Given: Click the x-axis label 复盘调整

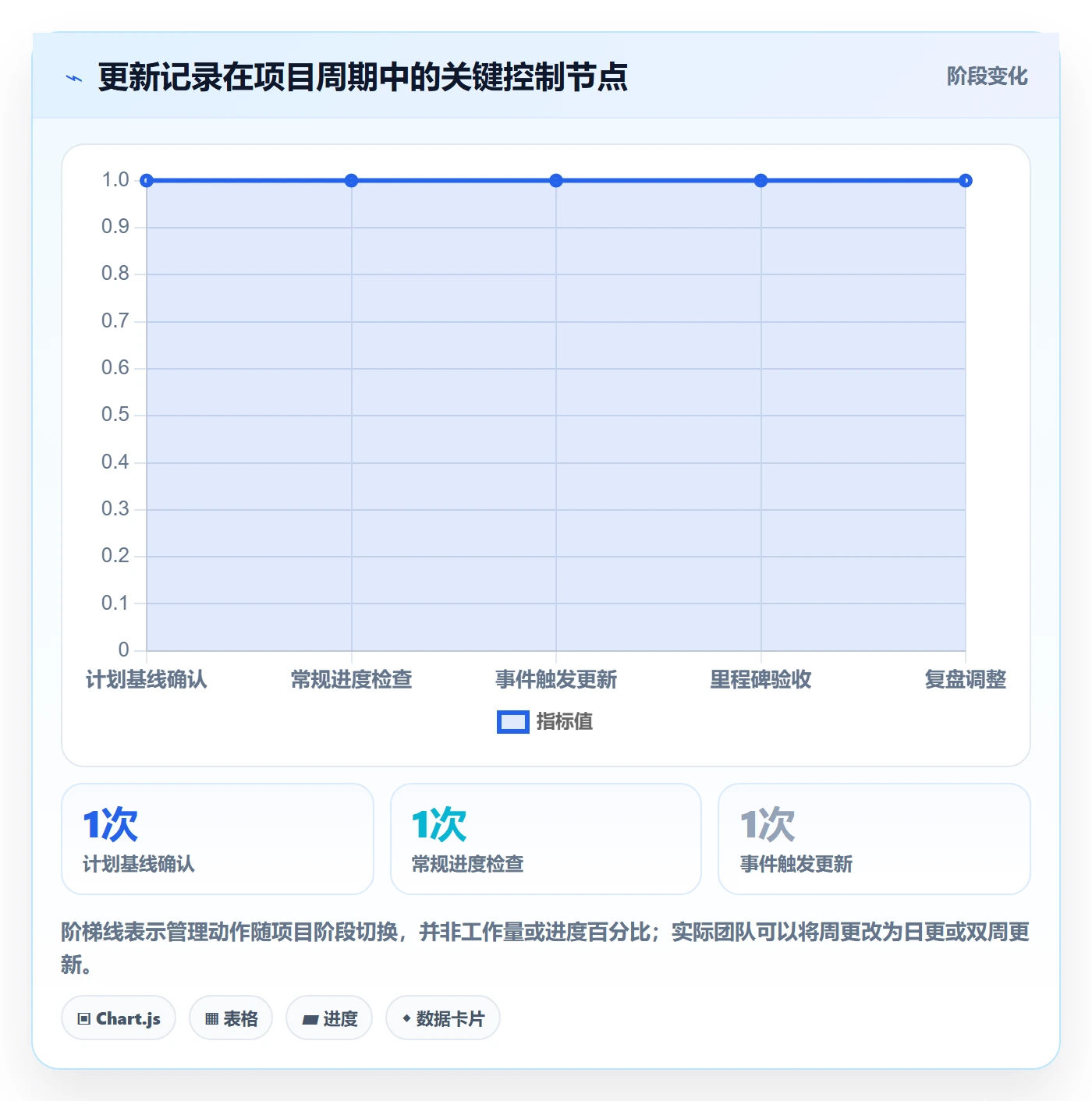Looking at the screenshot, I should pyautogui.click(x=966, y=680).
